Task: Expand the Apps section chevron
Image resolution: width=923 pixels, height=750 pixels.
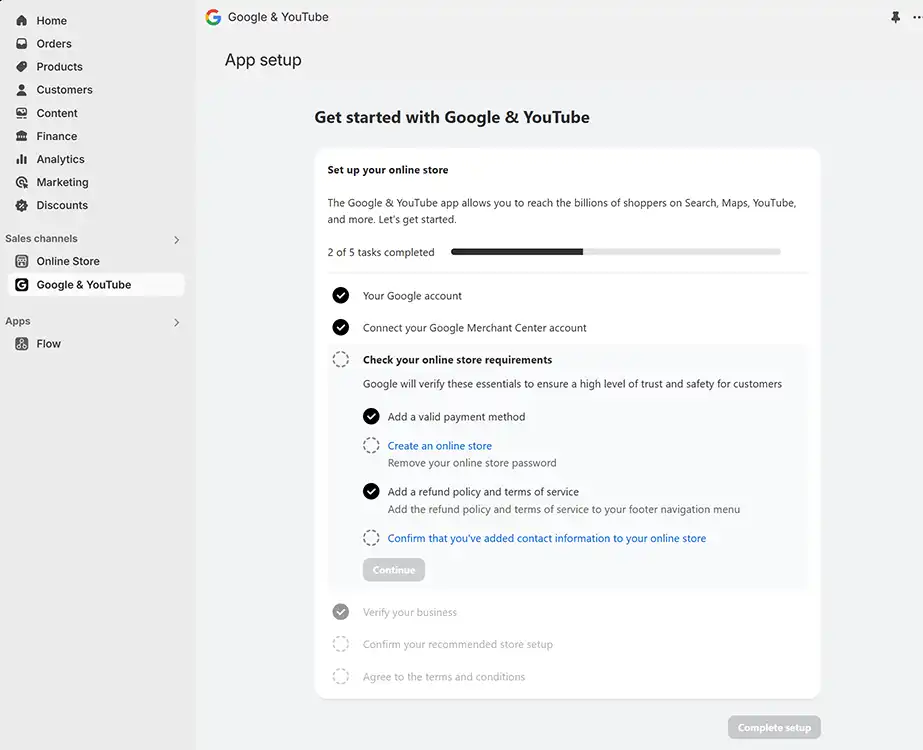Action: [176, 322]
